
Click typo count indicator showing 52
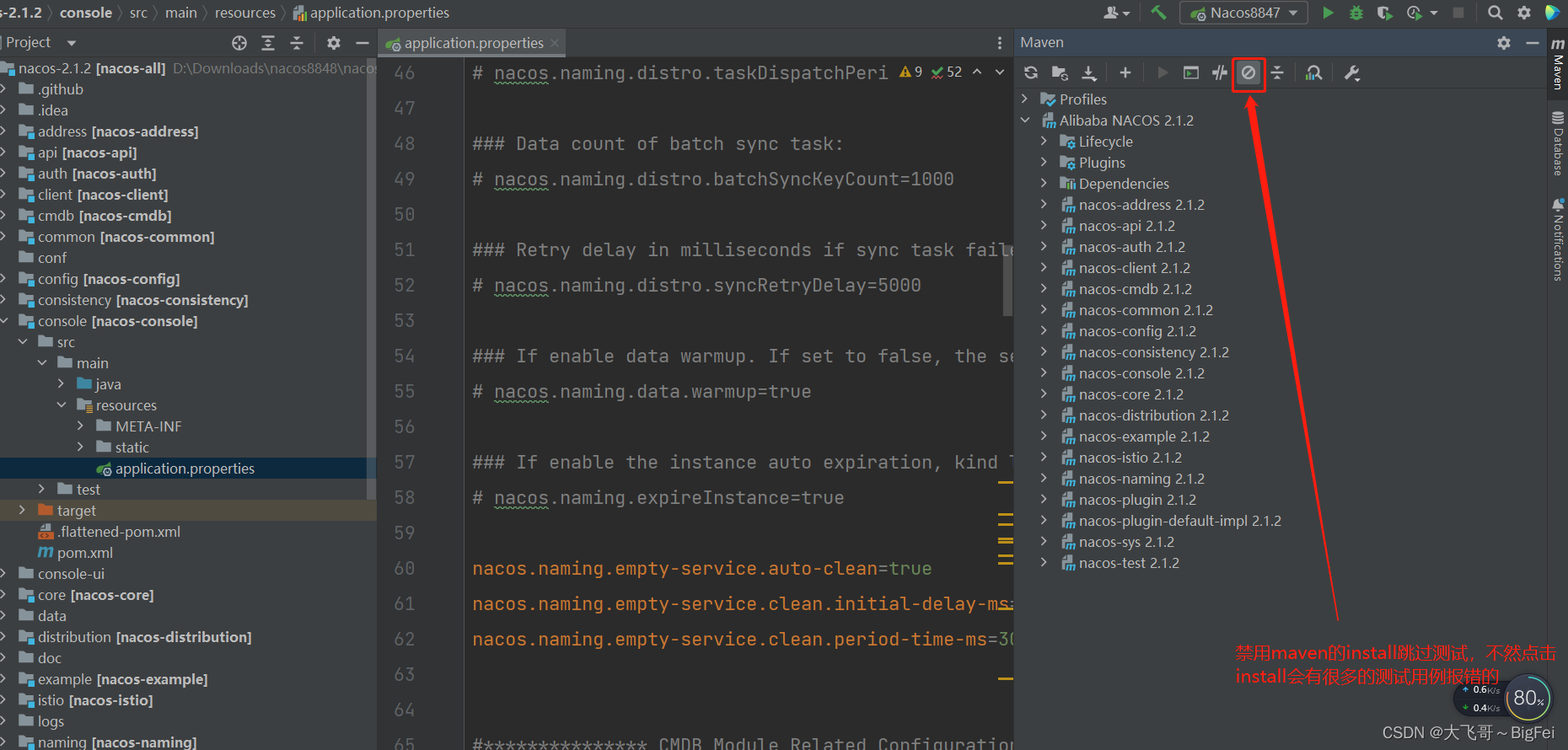pyautogui.click(x=947, y=72)
